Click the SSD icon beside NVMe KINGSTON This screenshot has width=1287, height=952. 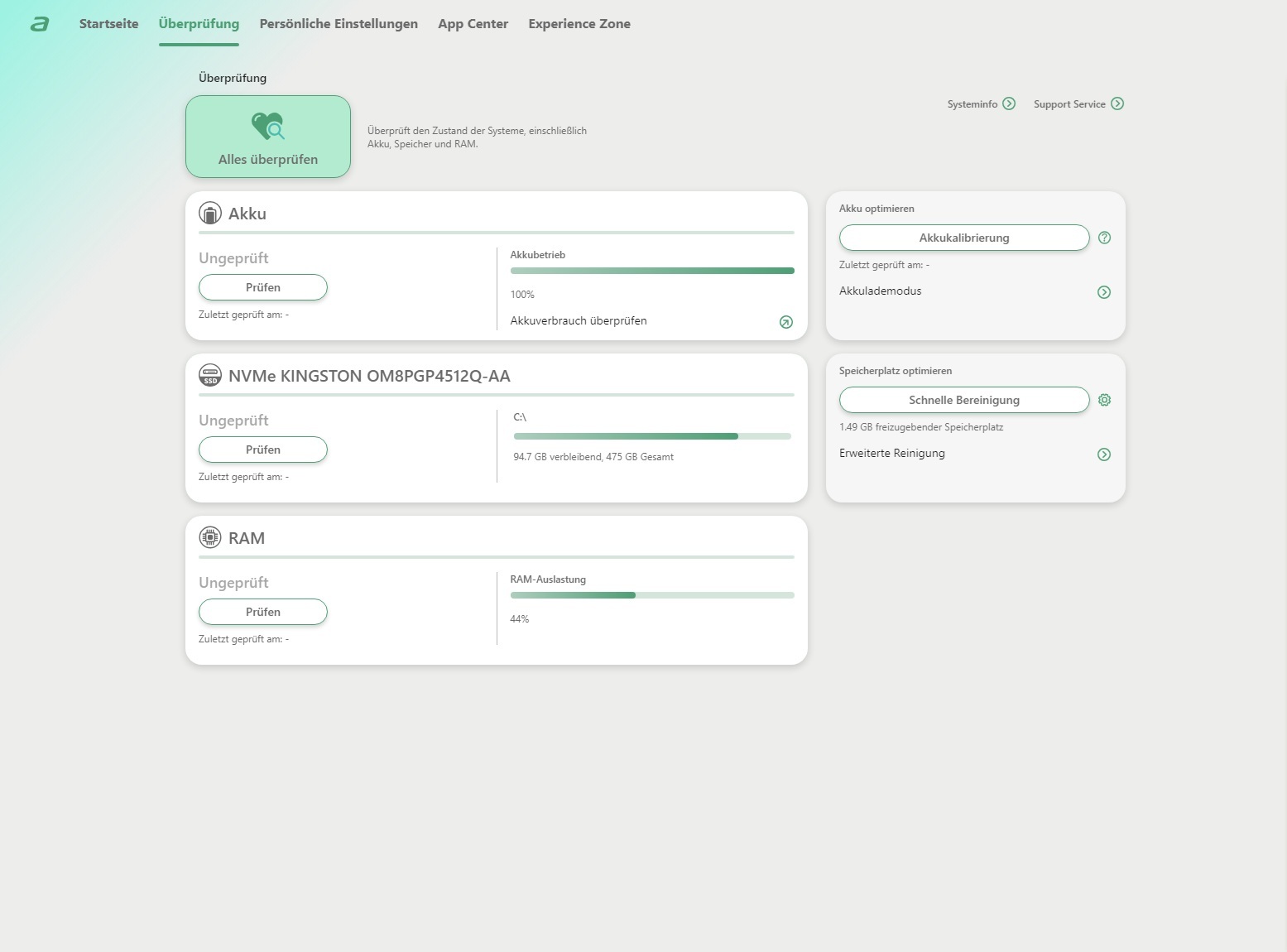click(210, 376)
